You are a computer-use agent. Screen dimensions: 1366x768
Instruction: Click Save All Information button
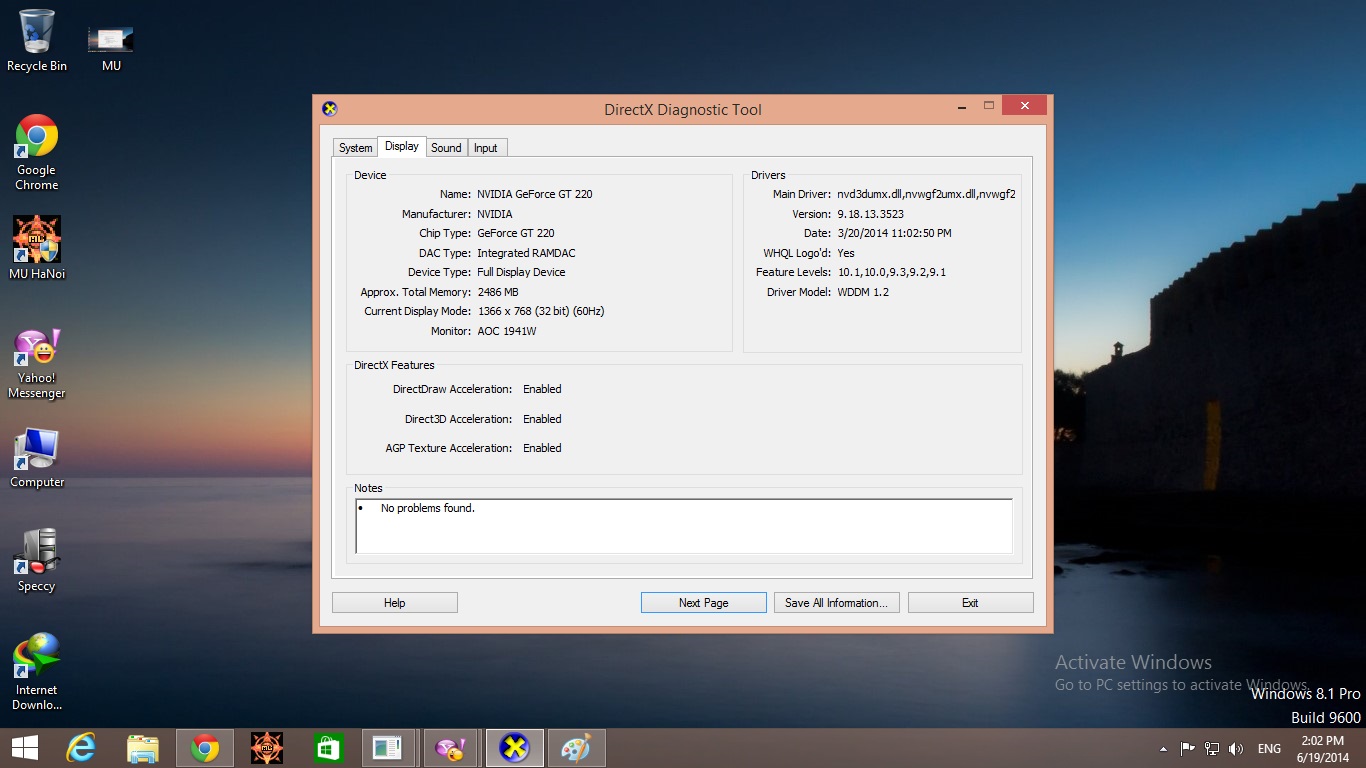pos(837,603)
